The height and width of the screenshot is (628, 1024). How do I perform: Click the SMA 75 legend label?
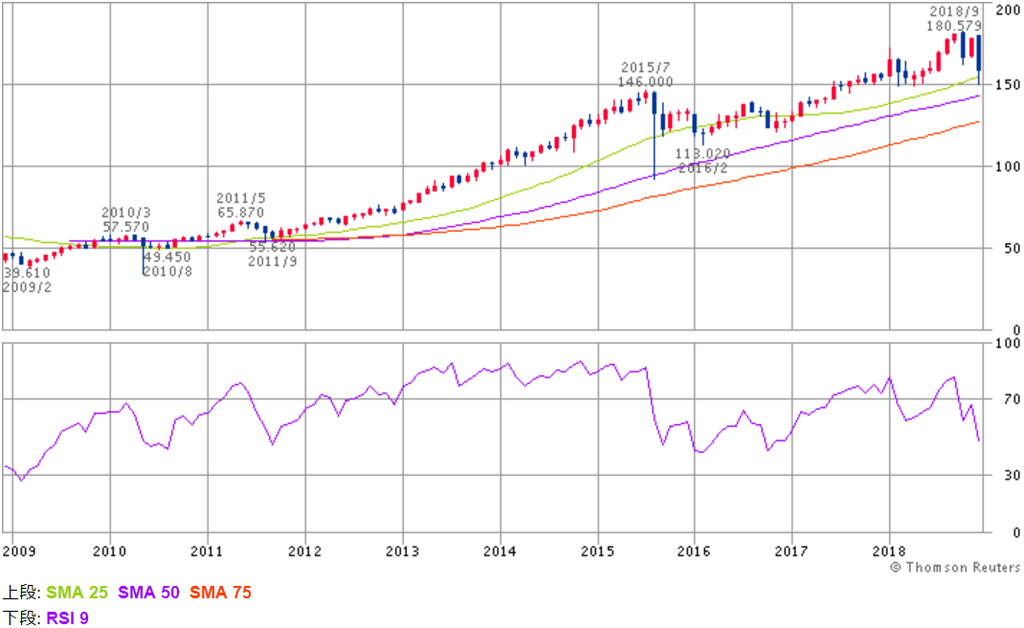(x=220, y=593)
